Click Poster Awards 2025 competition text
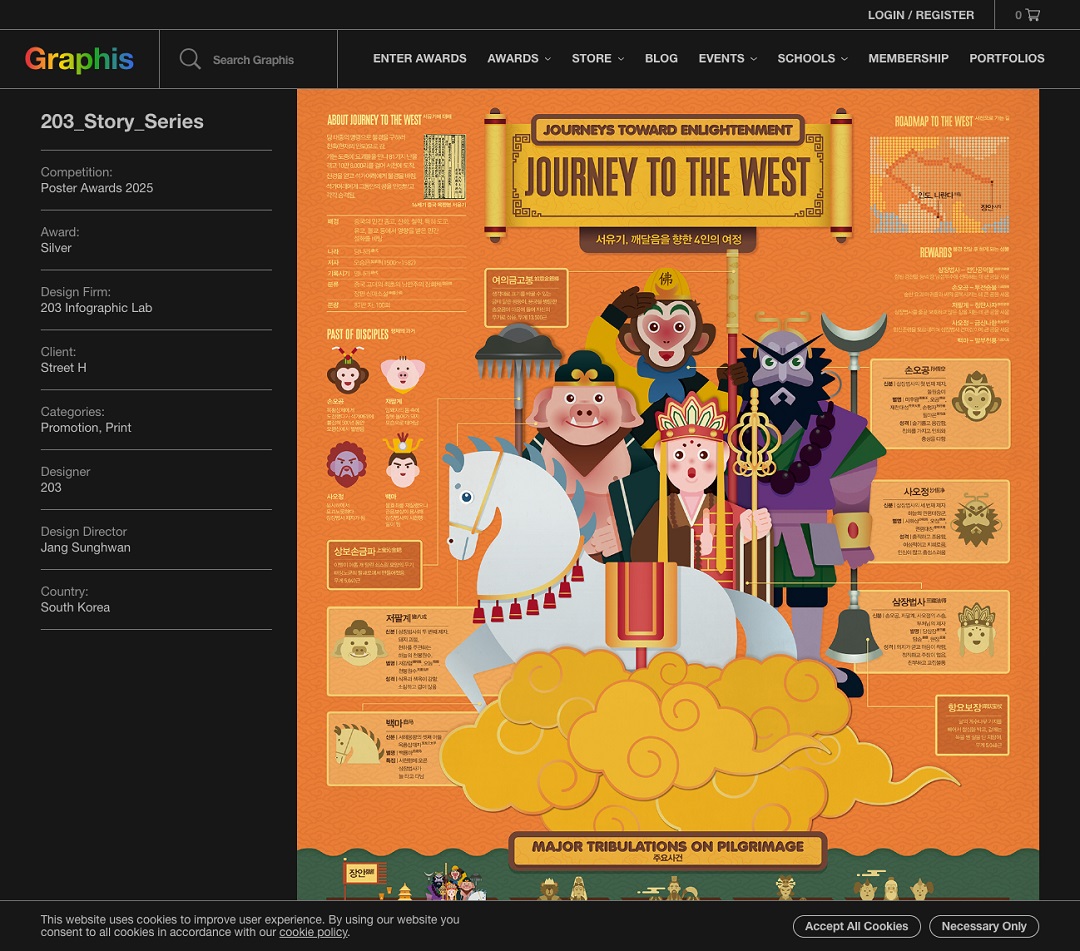 click(97, 188)
